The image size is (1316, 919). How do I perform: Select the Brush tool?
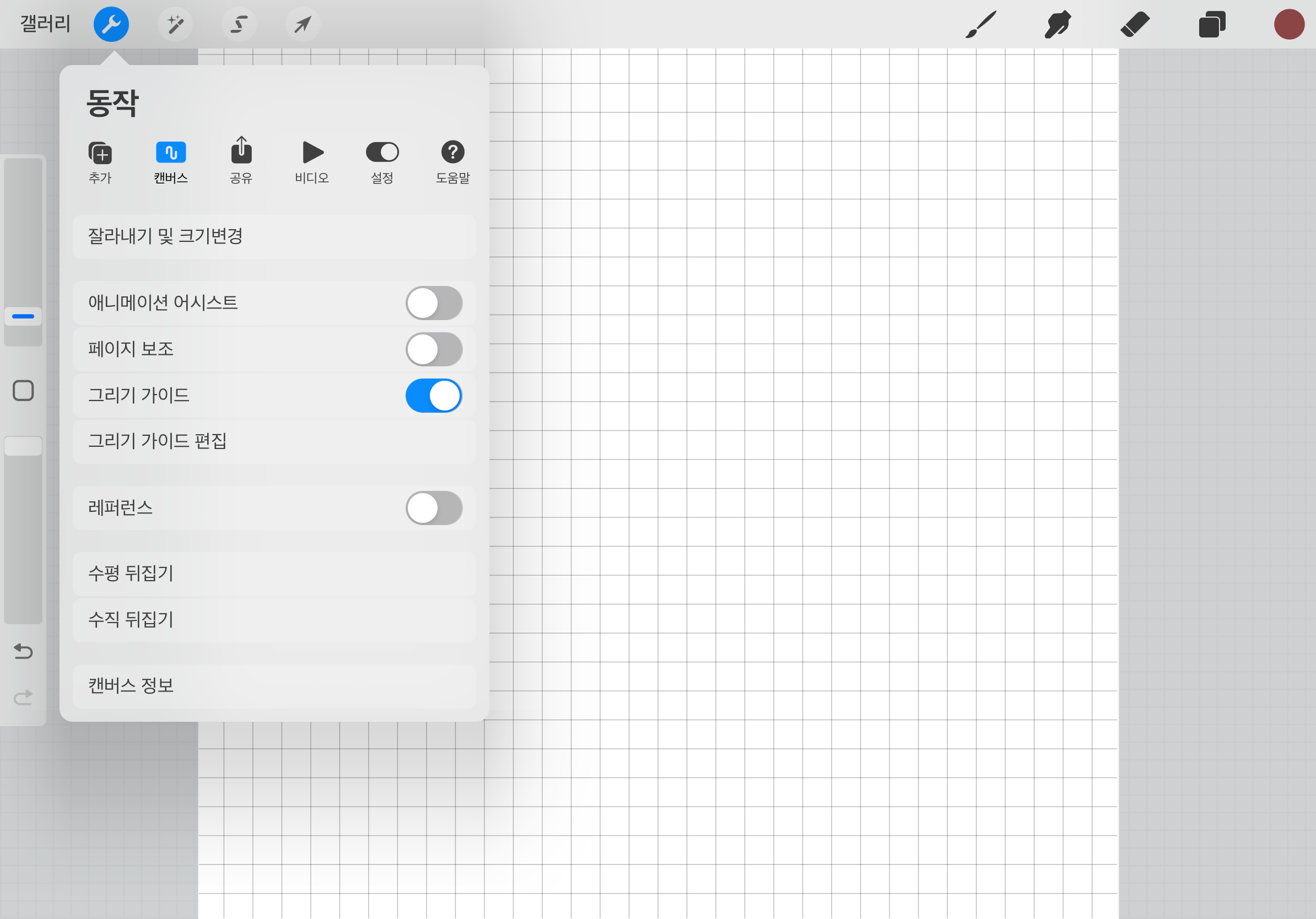click(981, 25)
